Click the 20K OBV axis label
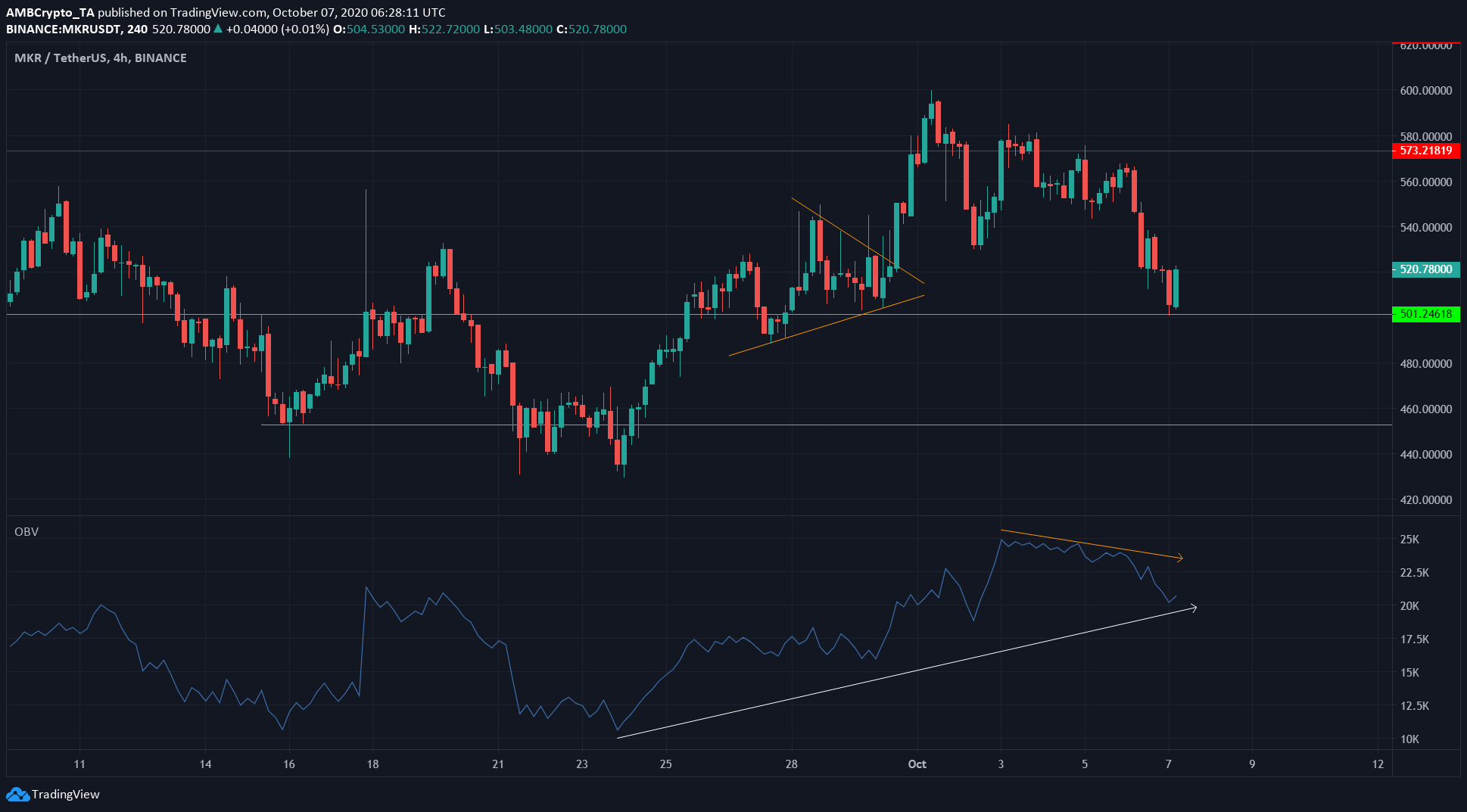1467x812 pixels. pyautogui.click(x=1409, y=606)
